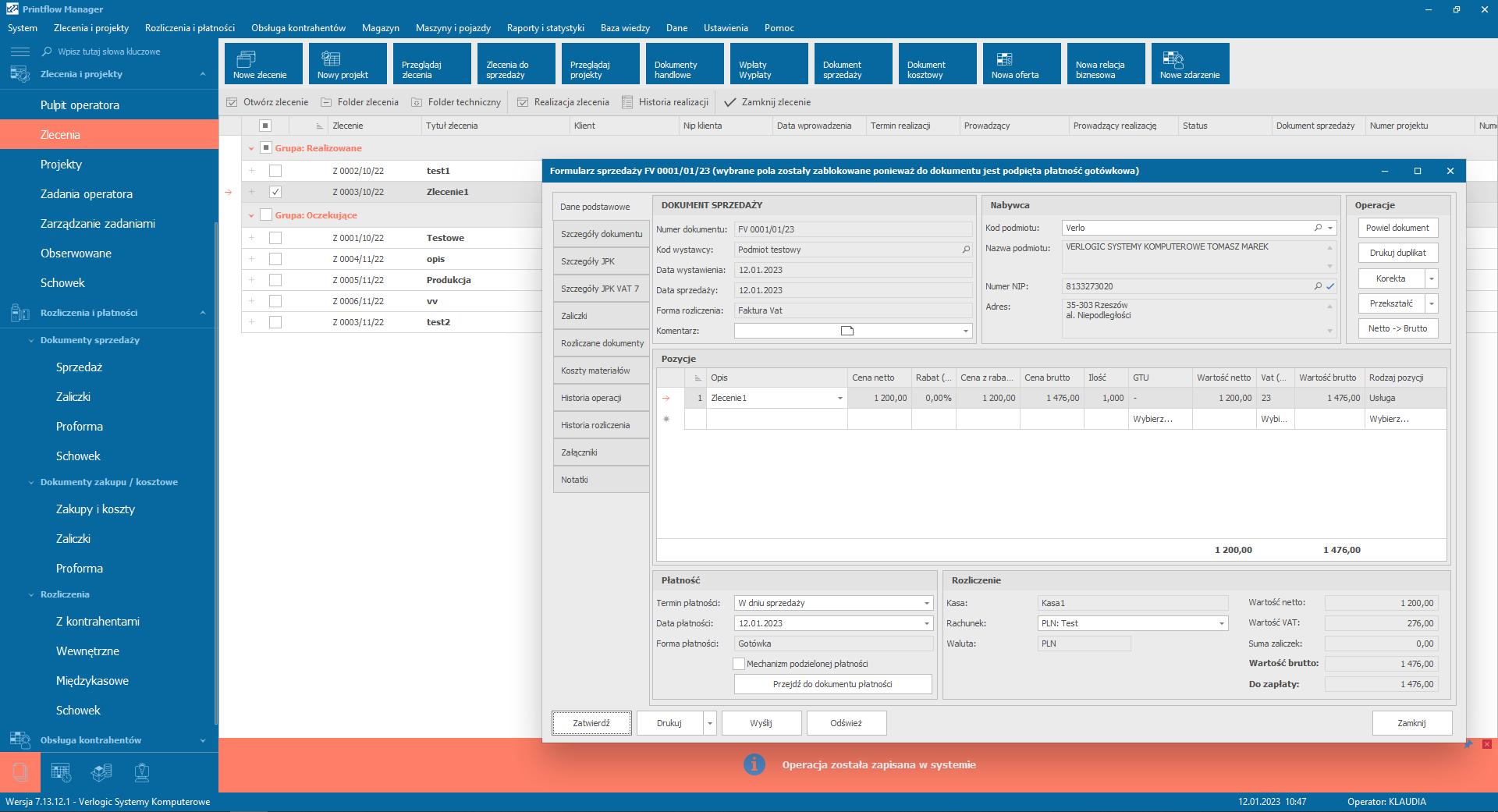Expand the Termin płatności dropdown

[927, 603]
